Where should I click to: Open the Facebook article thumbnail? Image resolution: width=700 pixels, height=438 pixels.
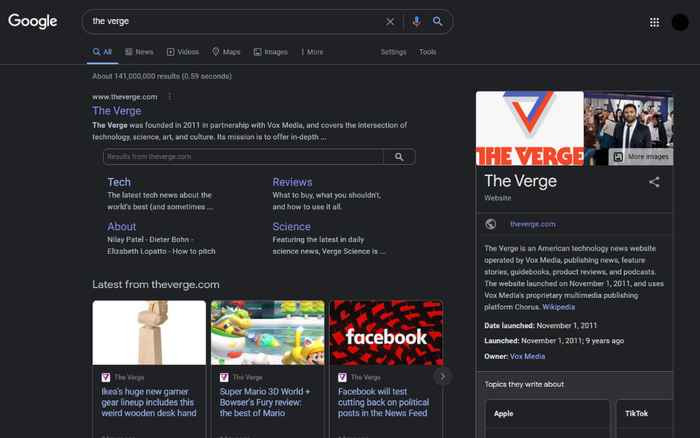(x=386, y=333)
